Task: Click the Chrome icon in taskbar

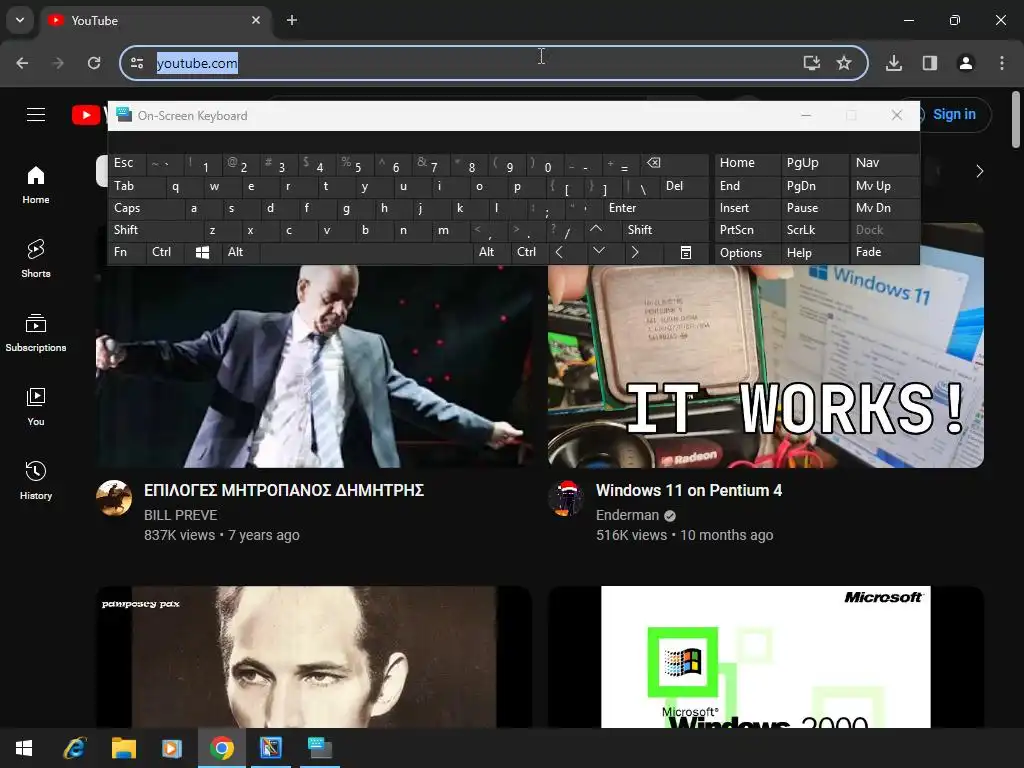Action: [222, 748]
